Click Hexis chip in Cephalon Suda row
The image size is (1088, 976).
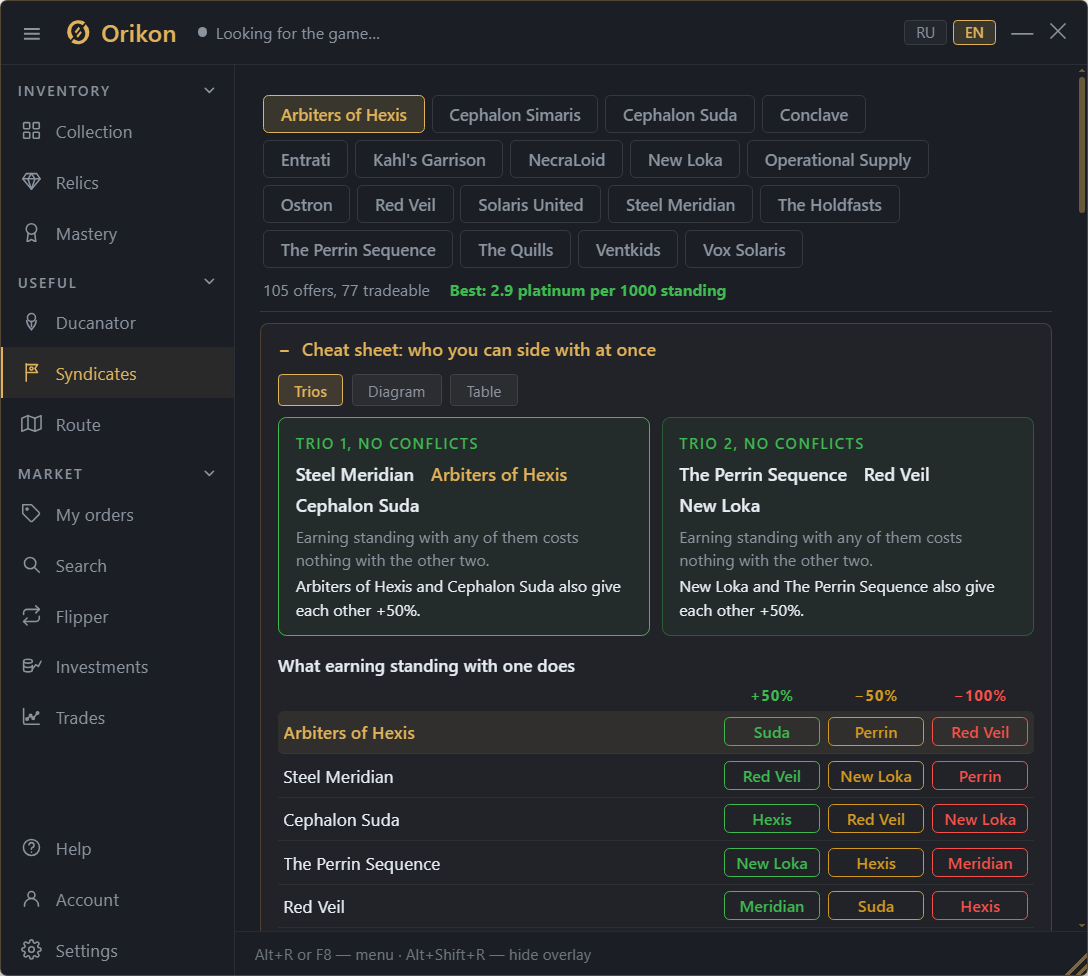pos(772,819)
